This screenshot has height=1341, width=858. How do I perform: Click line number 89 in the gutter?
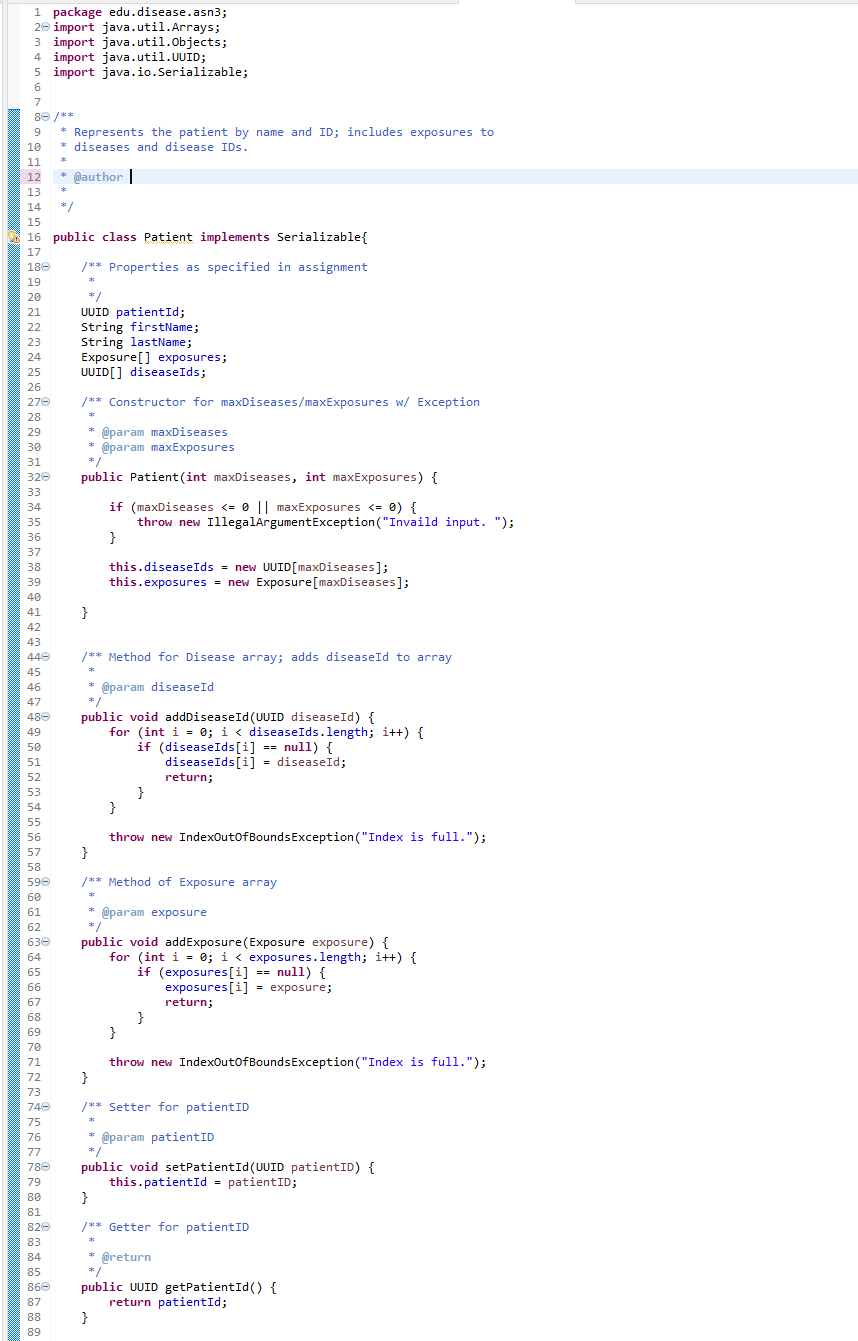[x=34, y=1332]
